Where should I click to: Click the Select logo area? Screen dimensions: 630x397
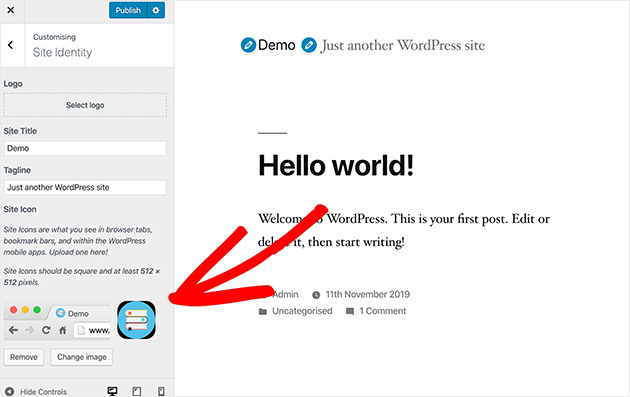tap(85, 105)
